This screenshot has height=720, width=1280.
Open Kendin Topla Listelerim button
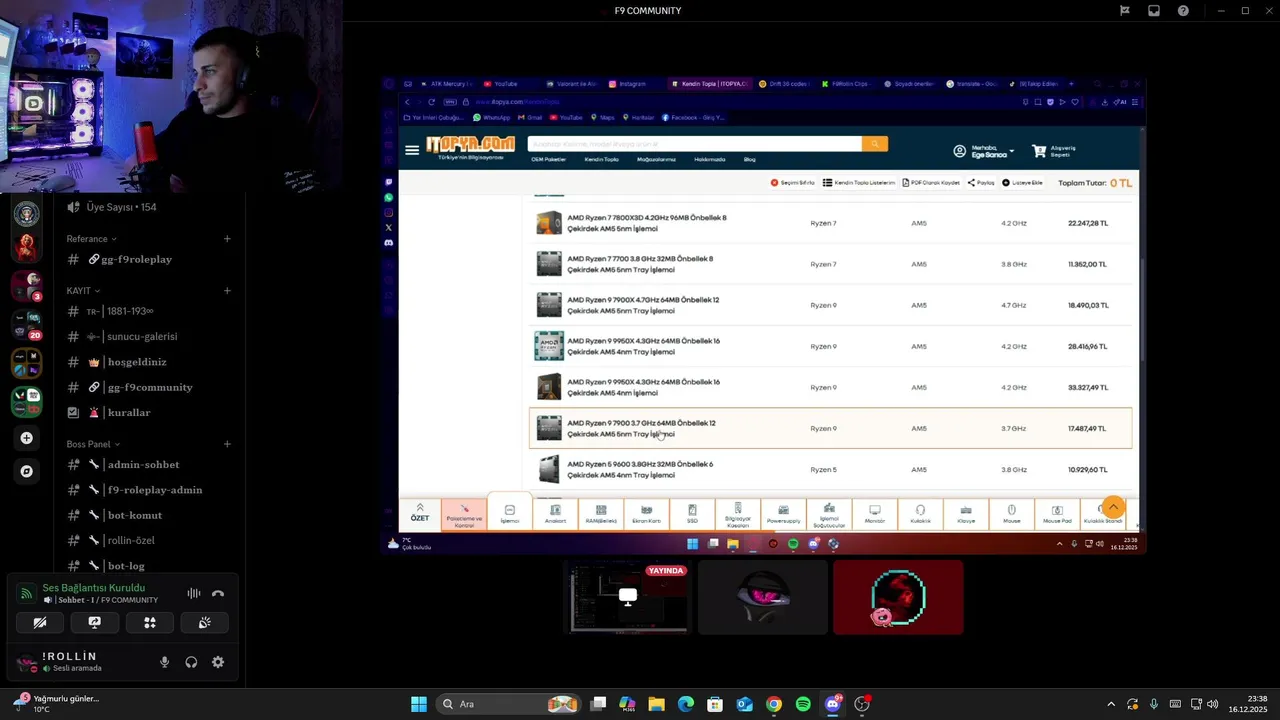pos(860,183)
